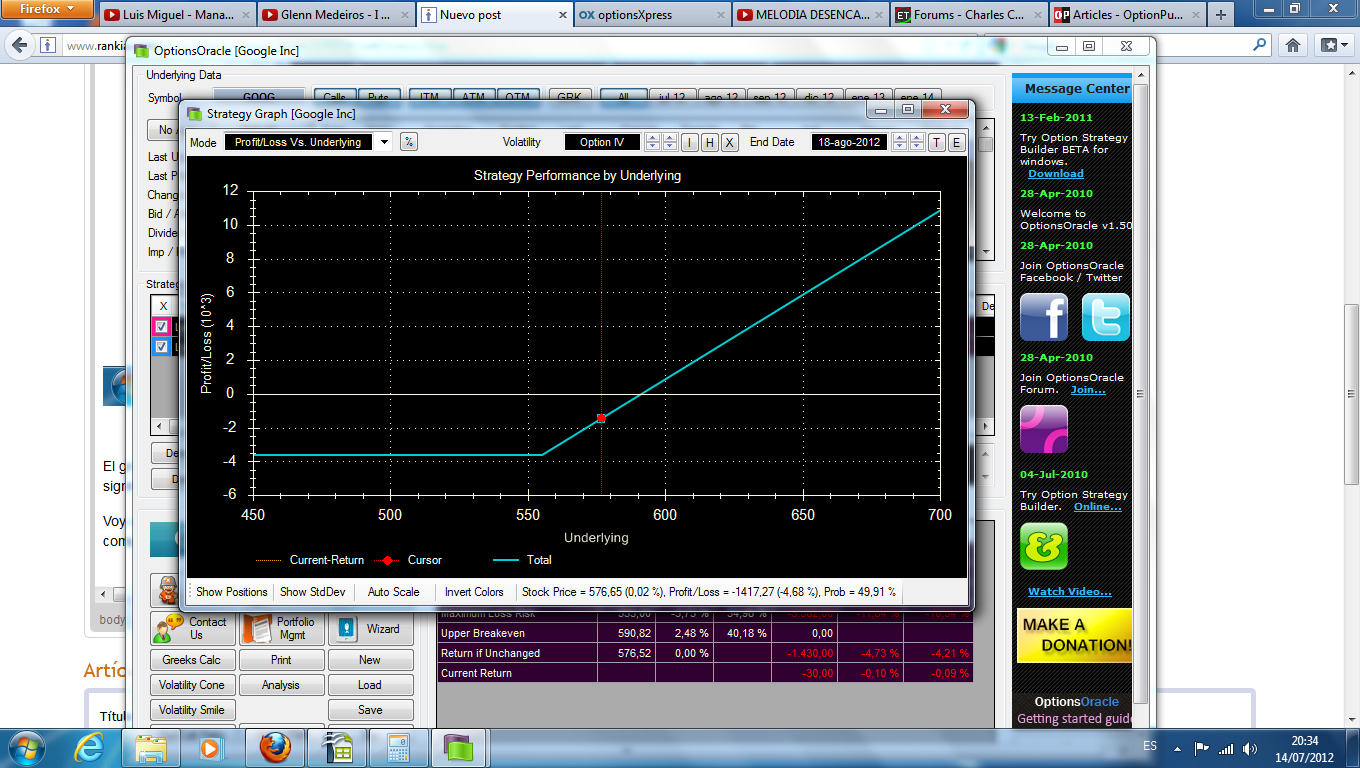Click the X volatility button

click(730, 142)
